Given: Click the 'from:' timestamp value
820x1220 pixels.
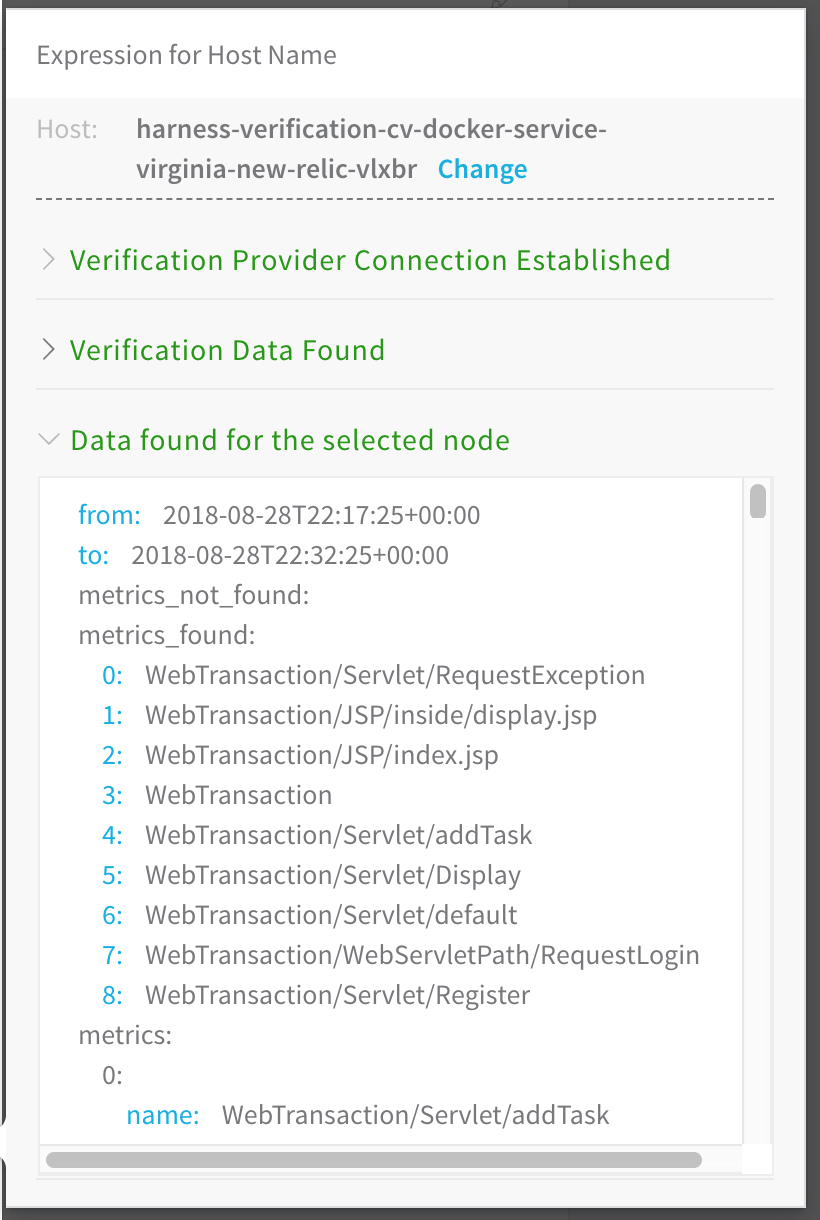Looking at the screenshot, I should tap(322, 515).
